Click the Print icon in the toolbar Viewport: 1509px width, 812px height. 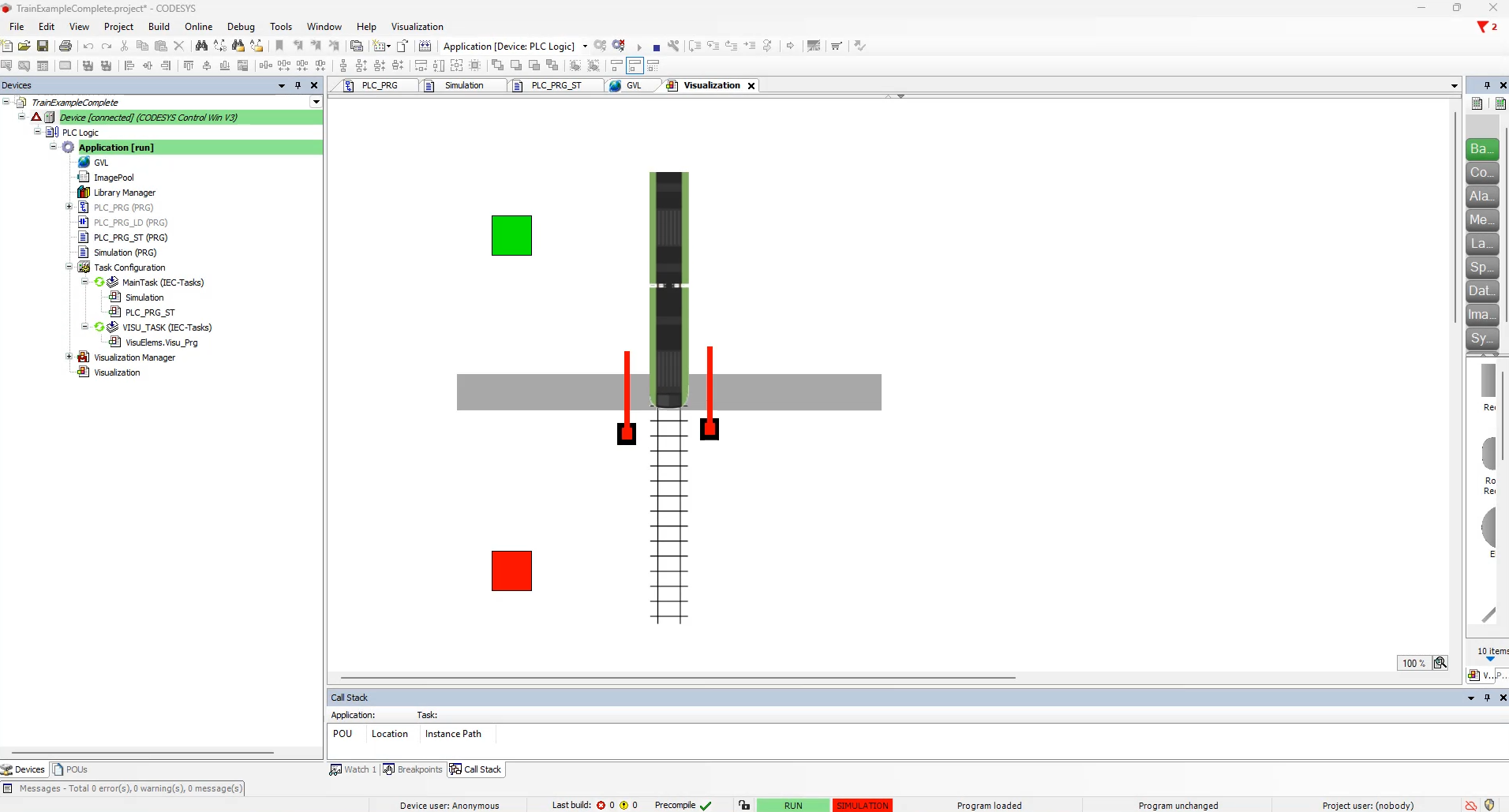(x=66, y=46)
